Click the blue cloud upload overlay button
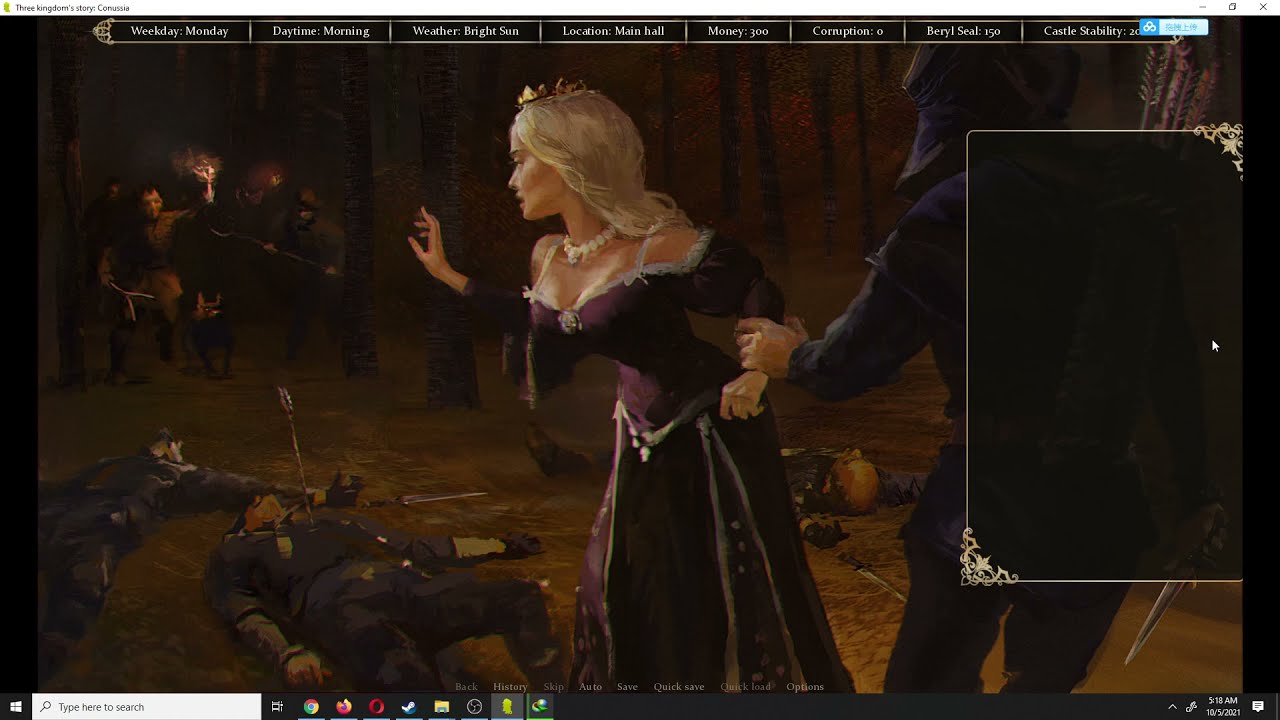The width and height of the screenshot is (1280, 720). 1174,27
